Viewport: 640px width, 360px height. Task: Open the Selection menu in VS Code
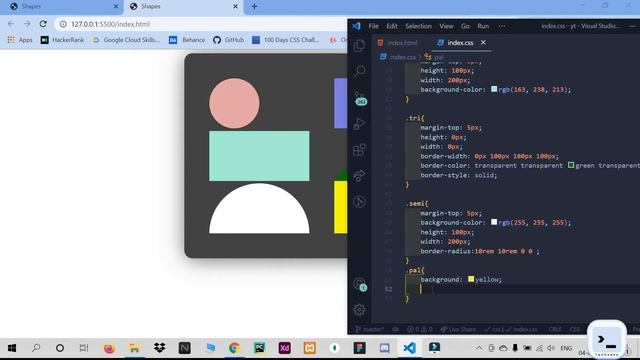click(418, 26)
